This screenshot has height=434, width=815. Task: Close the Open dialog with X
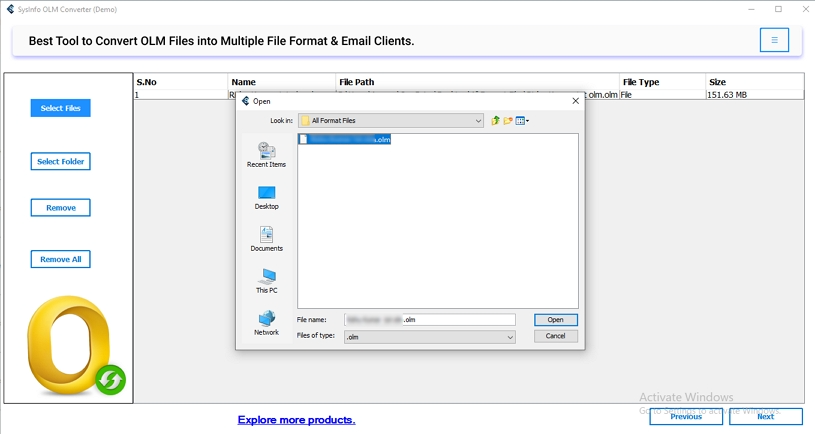(x=575, y=101)
